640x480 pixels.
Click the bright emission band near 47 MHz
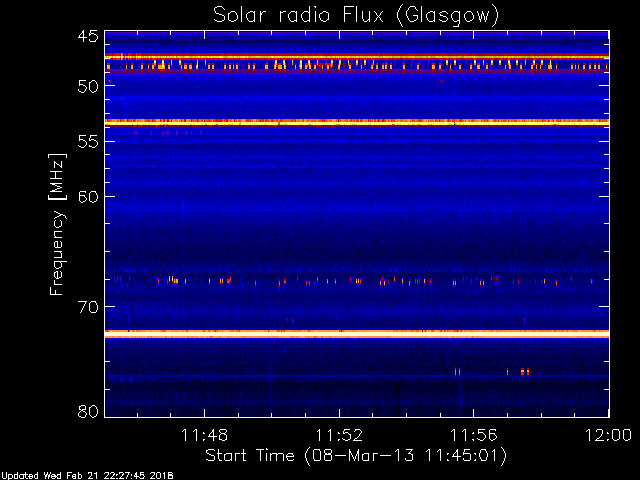click(x=357, y=56)
